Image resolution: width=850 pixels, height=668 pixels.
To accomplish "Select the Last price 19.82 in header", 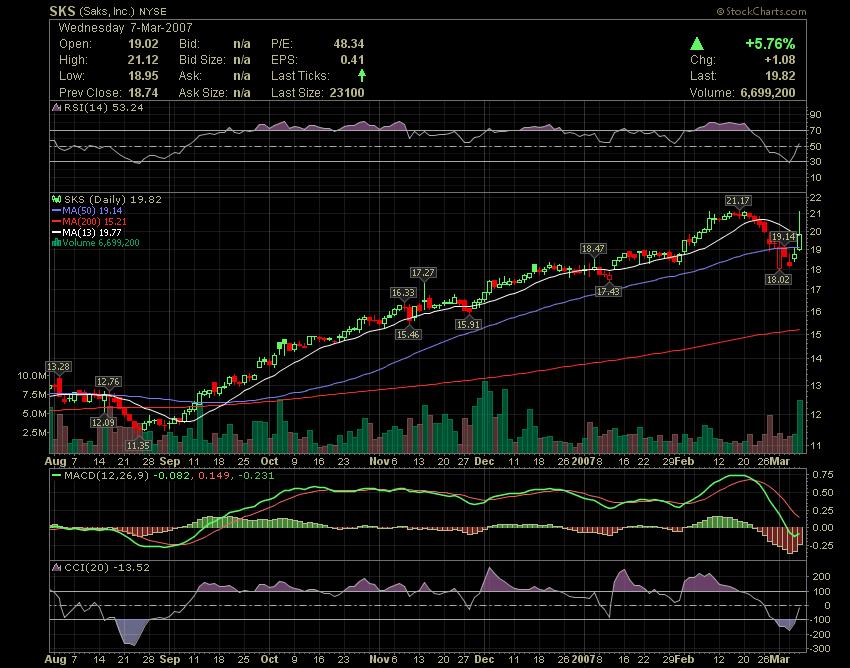I will [780, 75].
